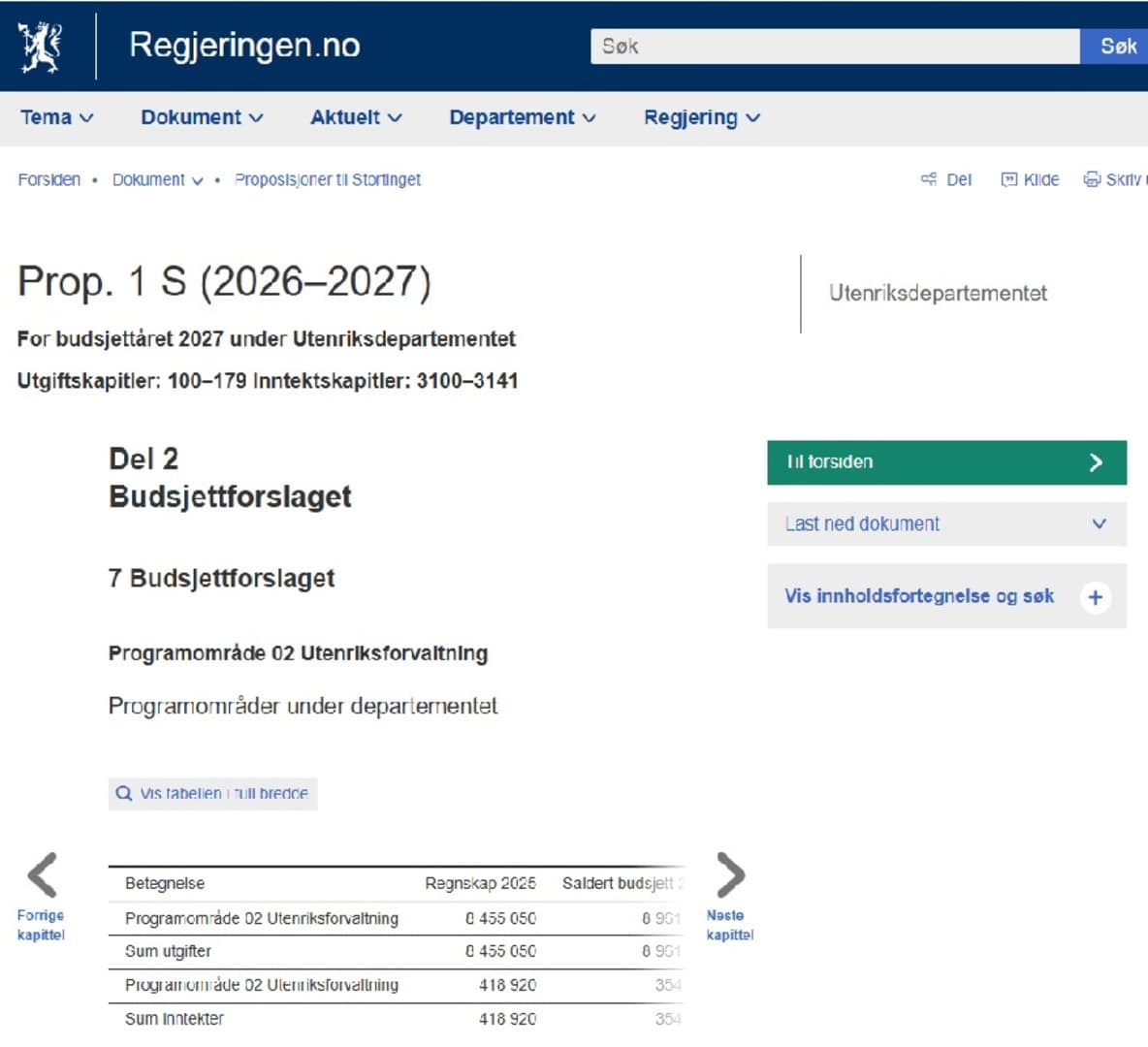The image size is (1148, 1047).
Task: Click the plus icon for innholdsfortegnelse
Action: 1096,597
